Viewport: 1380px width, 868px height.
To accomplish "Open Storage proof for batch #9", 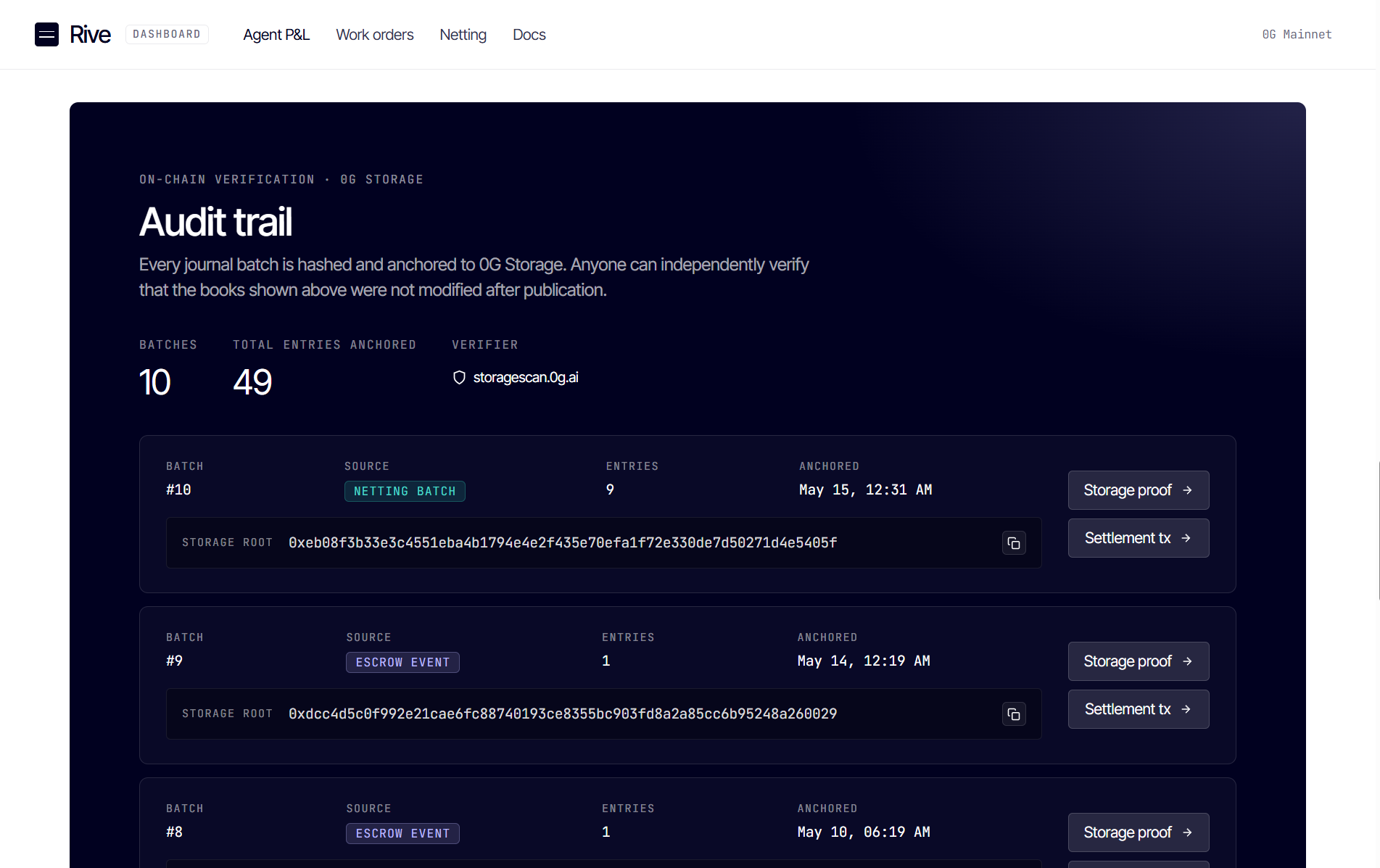I will click(x=1139, y=661).
